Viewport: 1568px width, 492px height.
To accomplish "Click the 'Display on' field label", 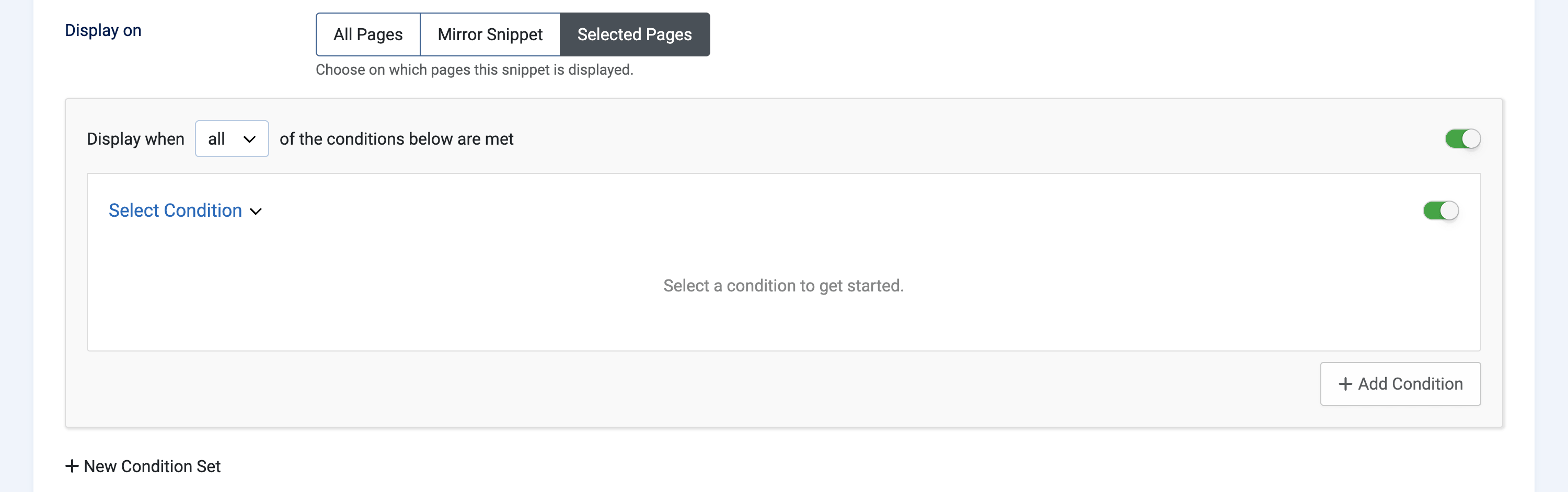I will (103, 30).
